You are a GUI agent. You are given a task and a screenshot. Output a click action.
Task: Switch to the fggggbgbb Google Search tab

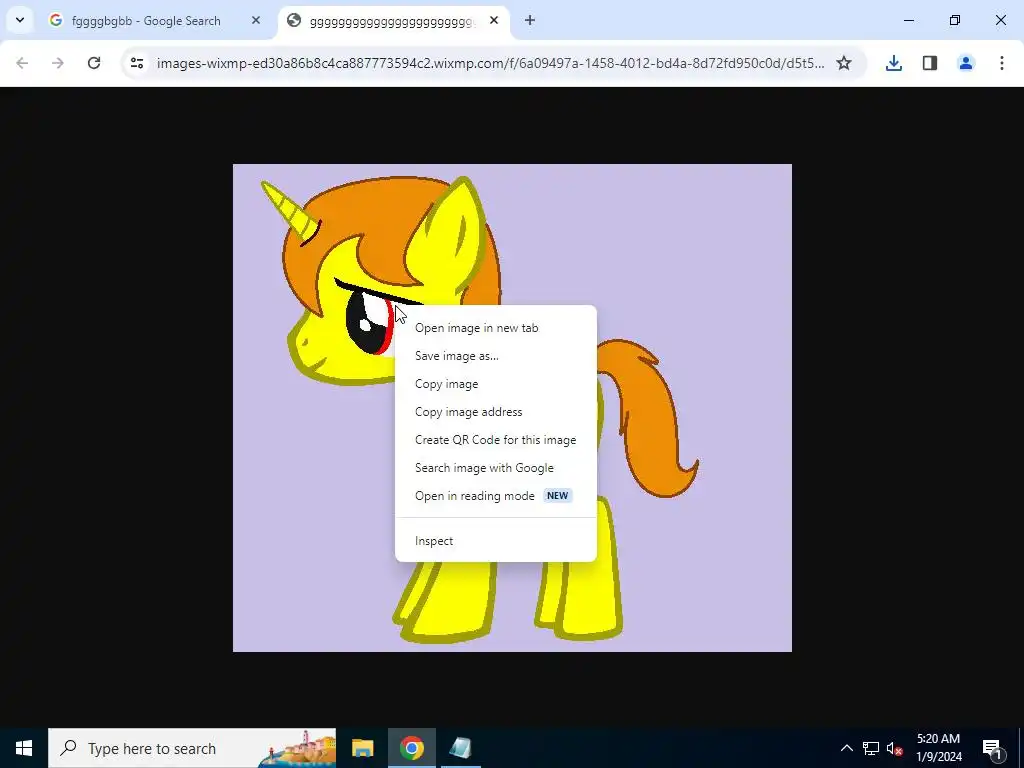point(146,21)
